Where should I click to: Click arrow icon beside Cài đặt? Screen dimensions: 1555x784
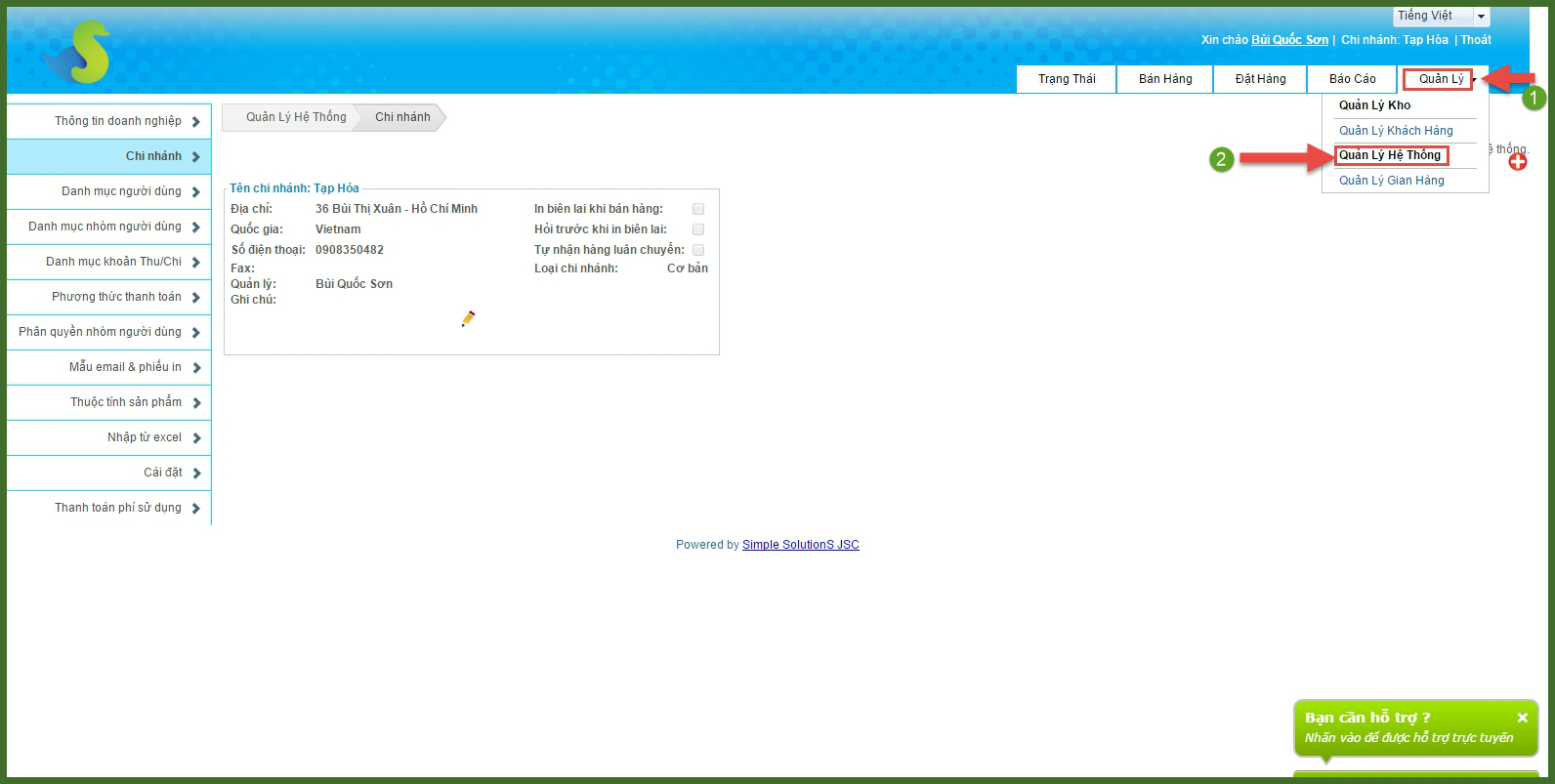196,474
